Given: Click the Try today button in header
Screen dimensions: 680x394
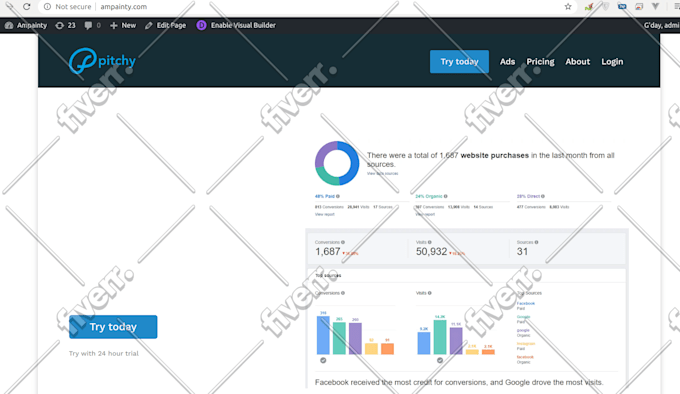Looking at the screenshot, I should coord(459,62).
